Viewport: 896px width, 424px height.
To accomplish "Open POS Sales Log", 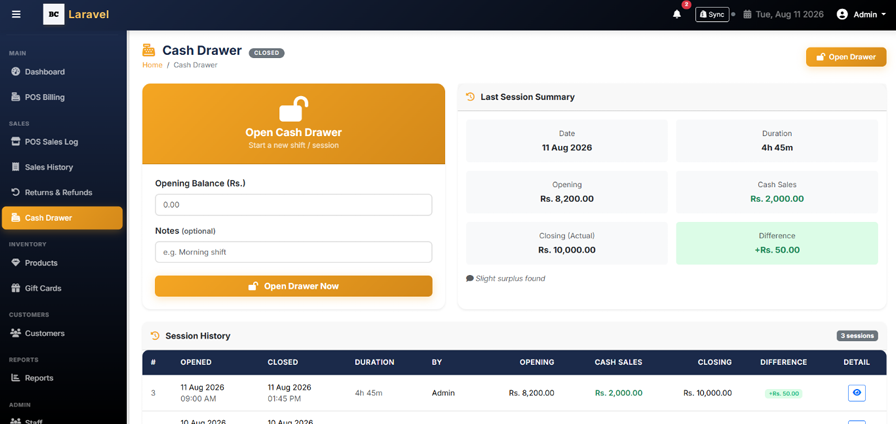I will click(x=62, y=142).
